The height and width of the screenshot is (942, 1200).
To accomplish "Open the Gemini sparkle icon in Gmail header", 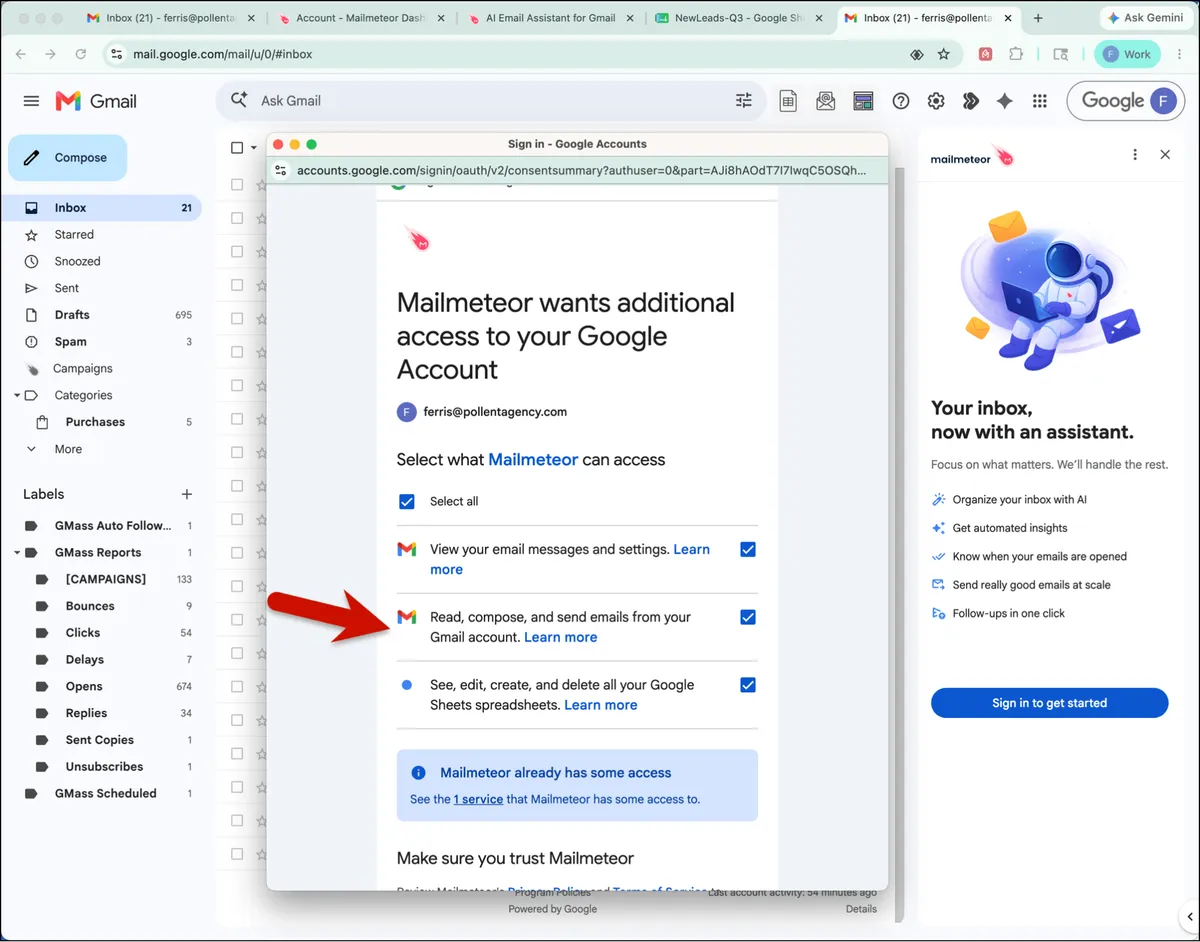I will [x=1005, y=101].
